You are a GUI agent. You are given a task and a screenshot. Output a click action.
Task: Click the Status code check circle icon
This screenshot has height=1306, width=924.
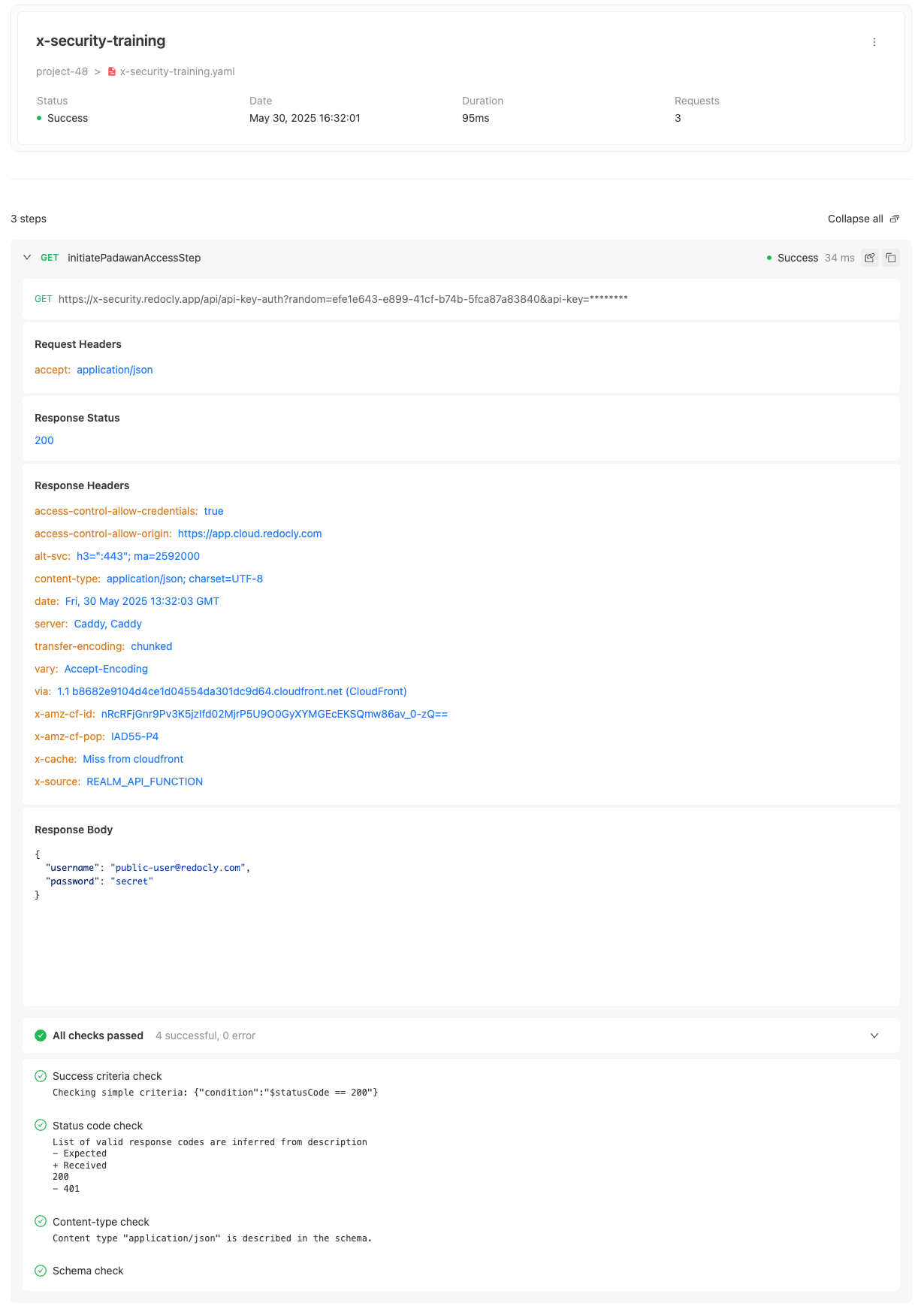[41, 1125]
